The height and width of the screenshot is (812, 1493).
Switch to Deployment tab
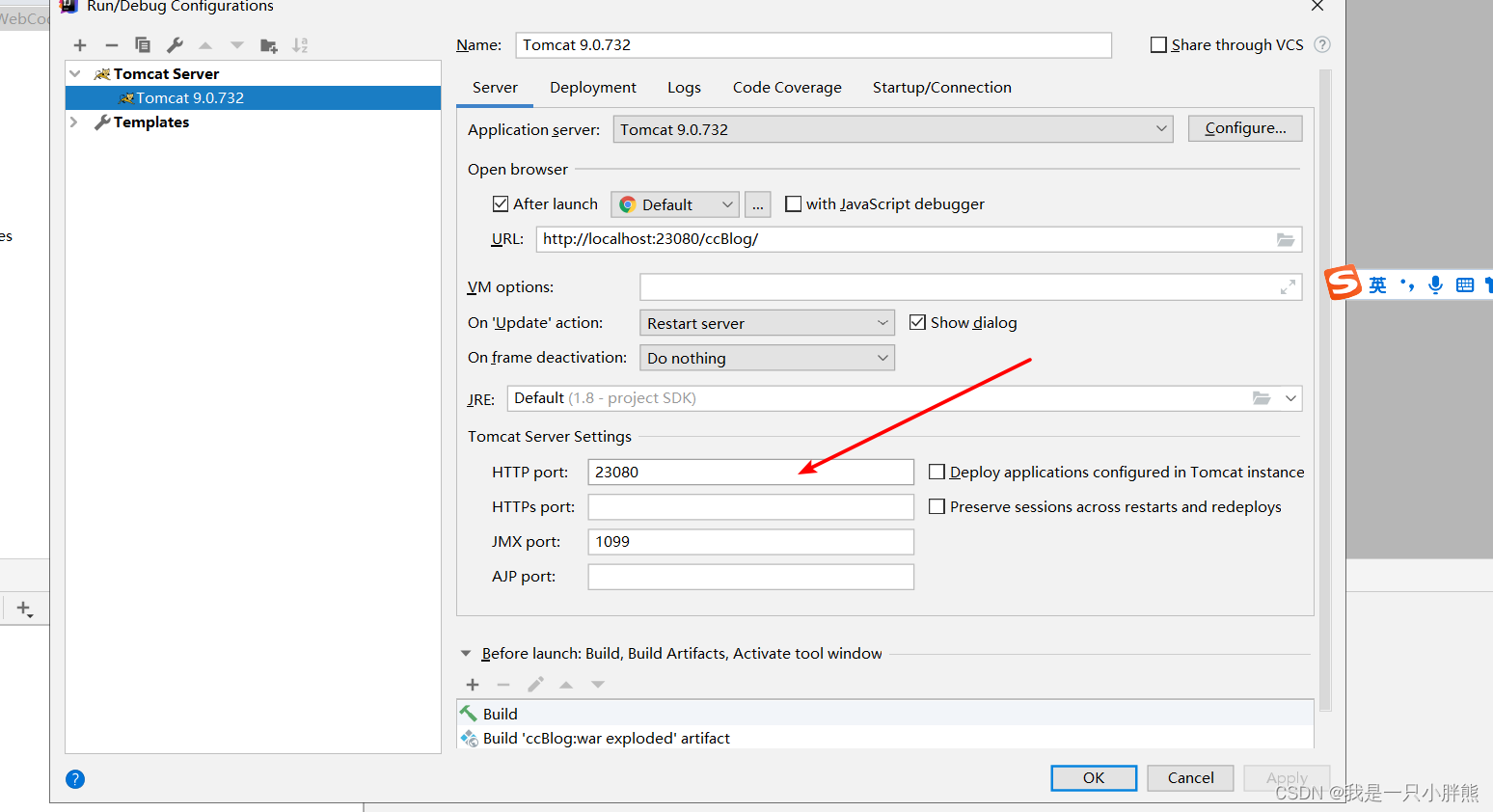[593, 88]
